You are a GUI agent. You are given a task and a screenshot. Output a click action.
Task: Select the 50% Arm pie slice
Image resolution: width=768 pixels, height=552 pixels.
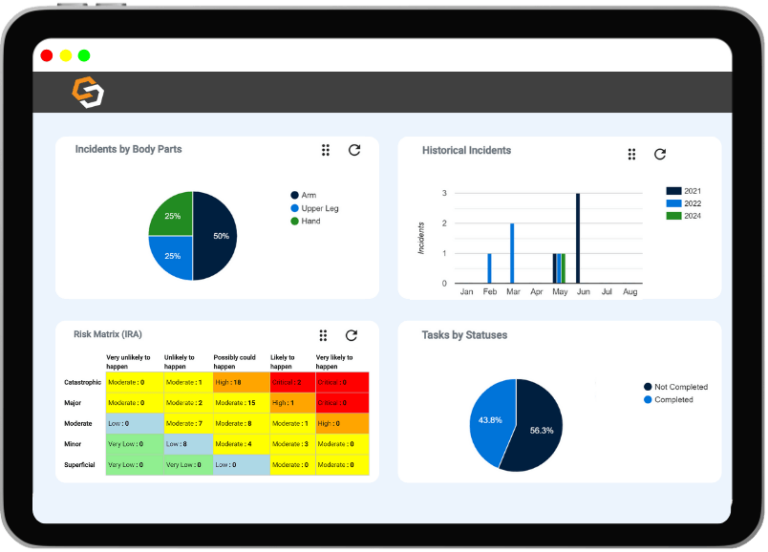click(216, 236)
